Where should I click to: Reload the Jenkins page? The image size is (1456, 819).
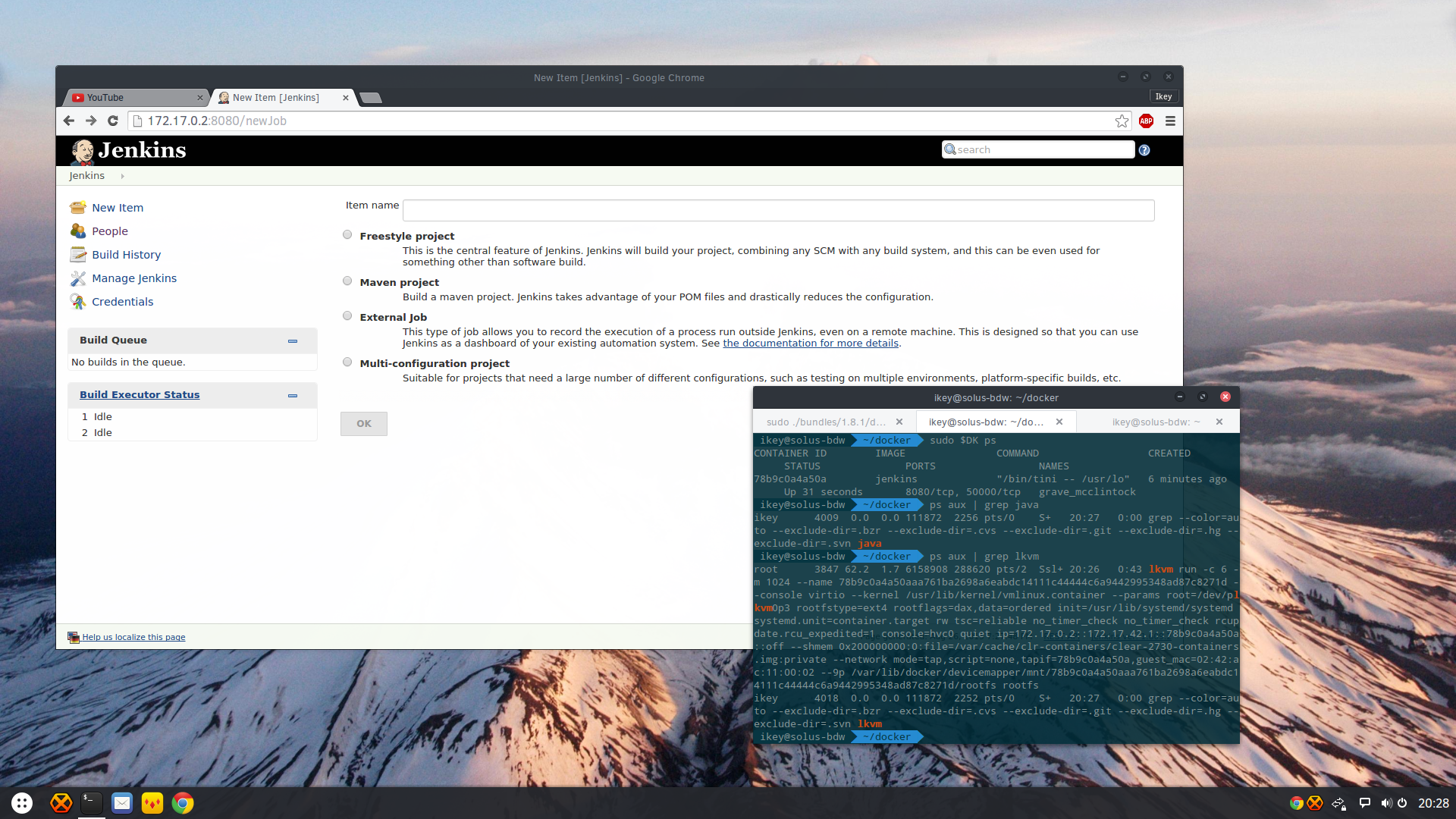click(113, 121)
